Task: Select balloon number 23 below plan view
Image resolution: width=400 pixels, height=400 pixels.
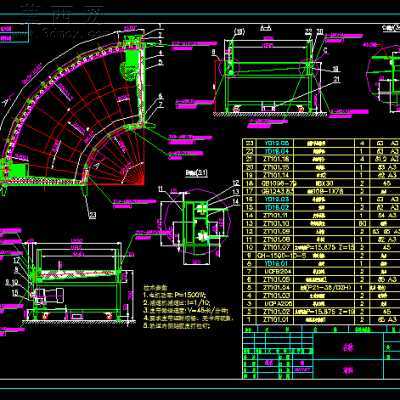Action: [x=93, y=215]
